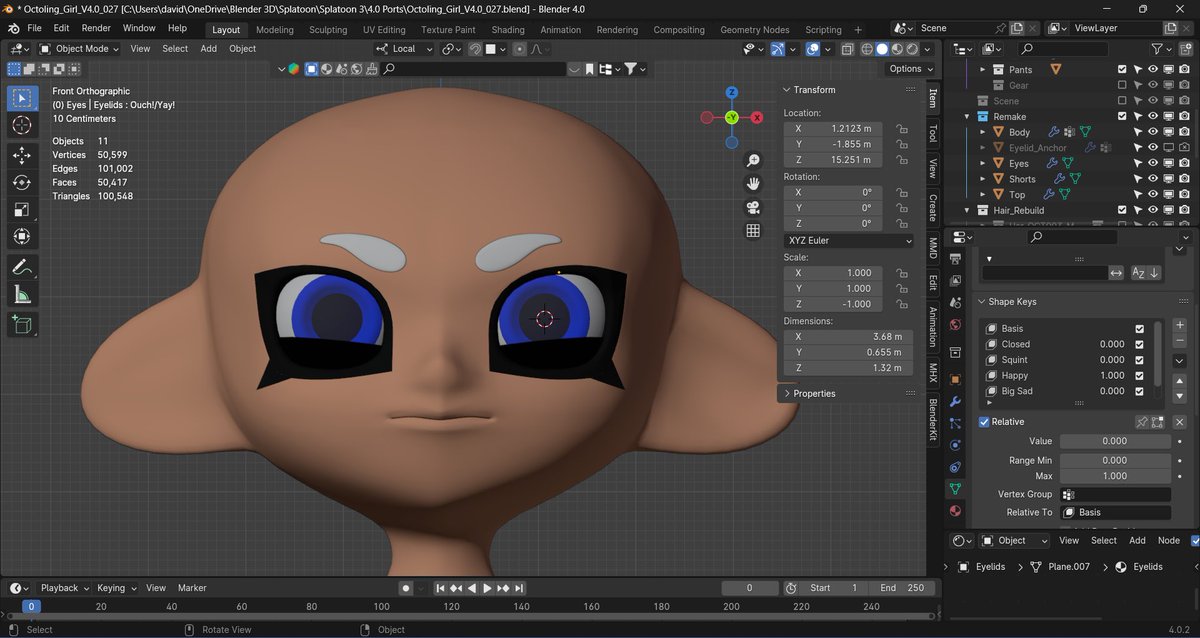Image resolution: width=1200 pixels, height=638 pixels.
Task: Toggle camera view with the camera gizmo
Action: tap(753, 208)
